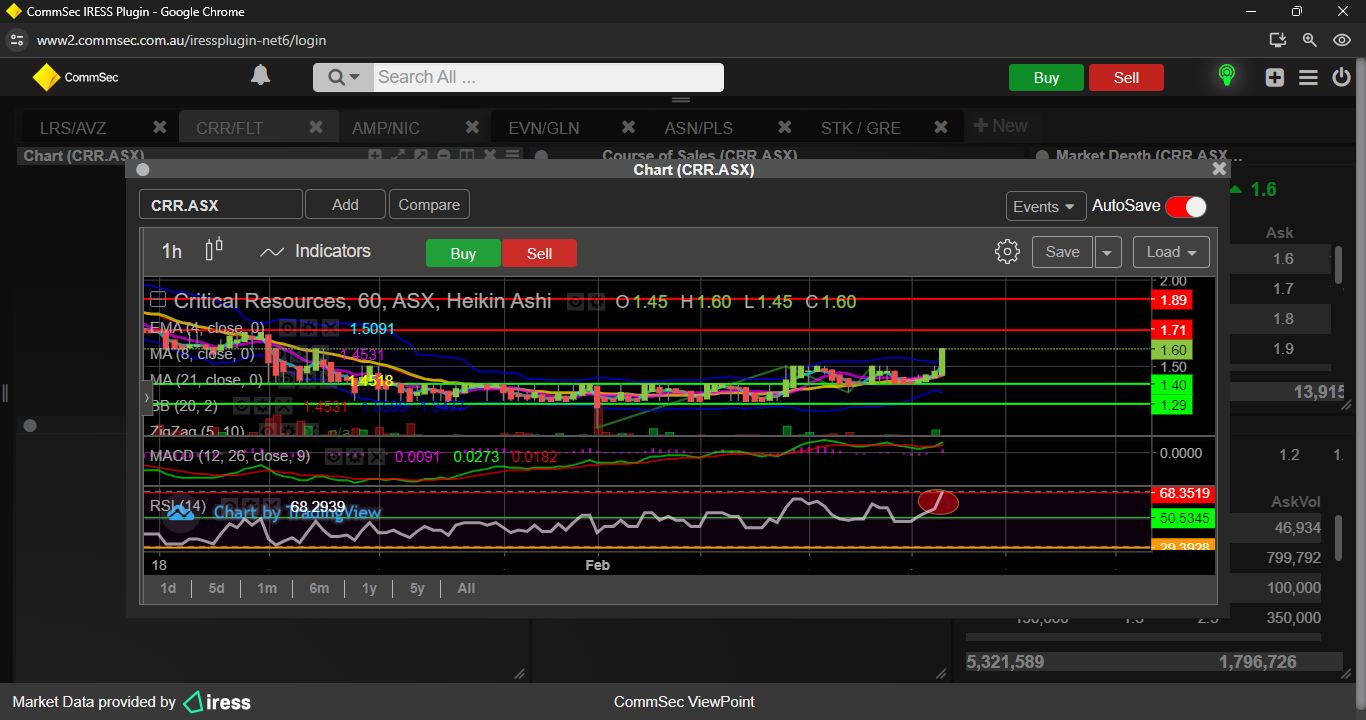Screen dimensions: 1366x720
Task: Switch to the LRS/AVZ tab
Action: (73, 128)
